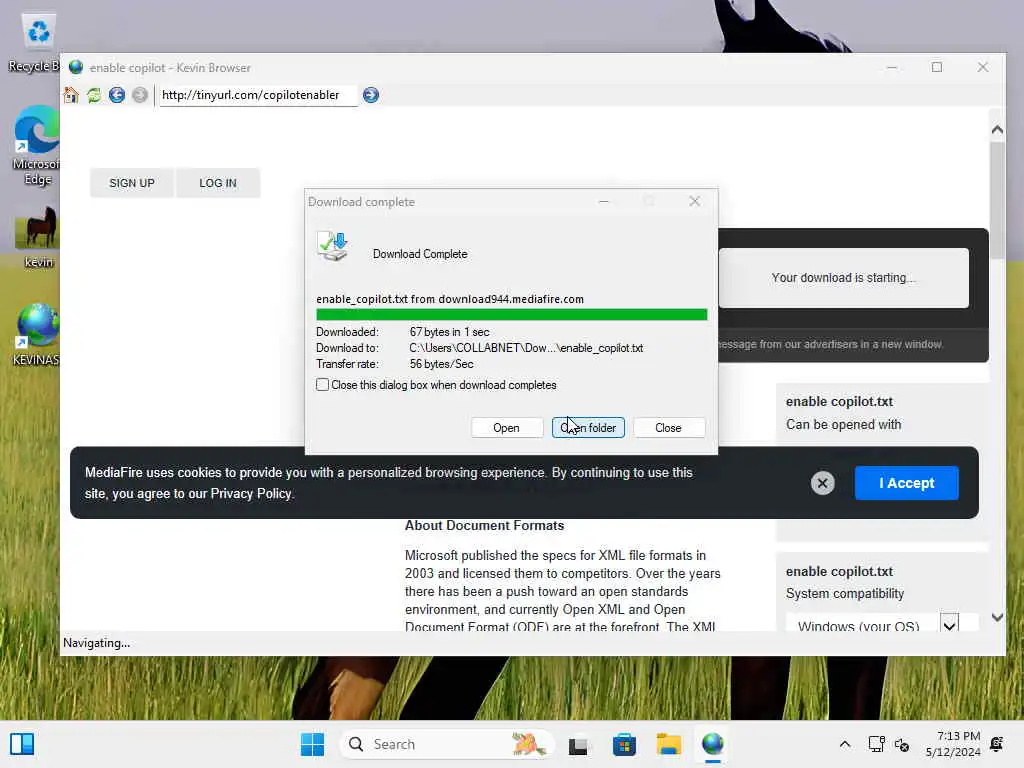Click the SIGN UP button on MediaFire page
Screen dimensions: 1024x768
[x=132, y=183]
